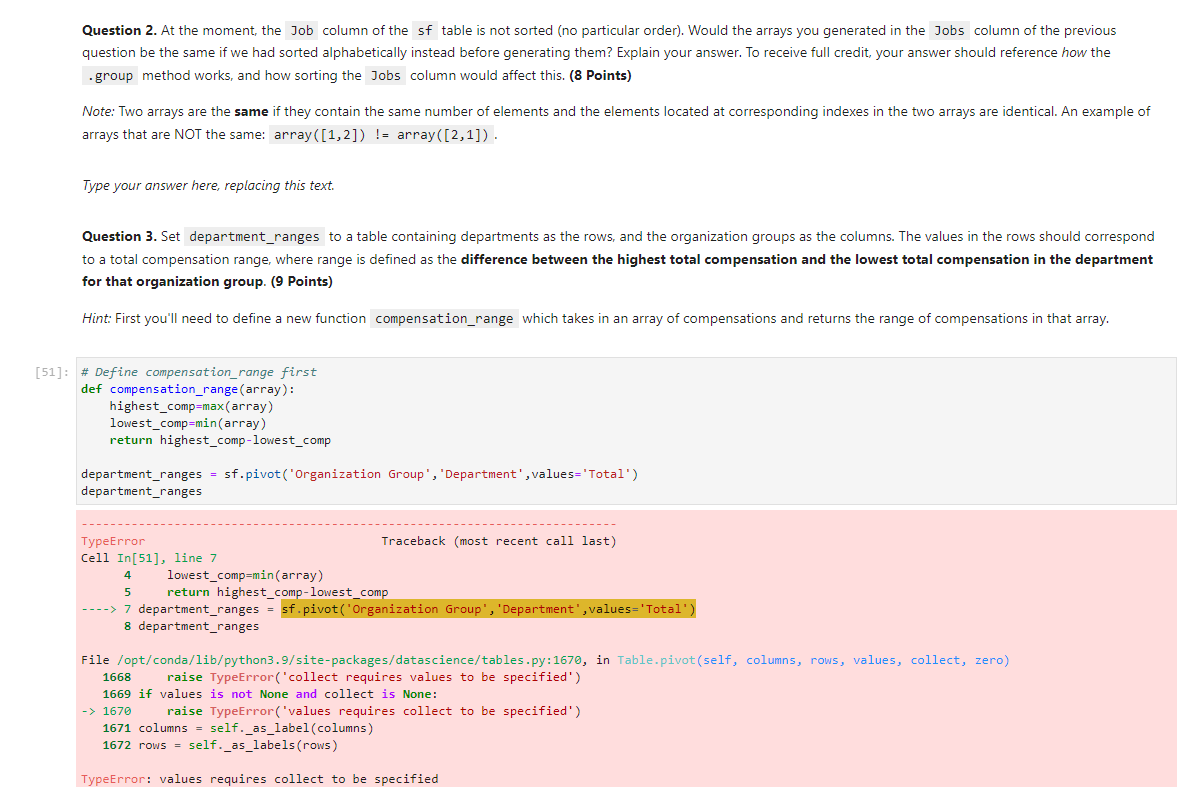This screenshot has height=806, width=1184.
Task: Select the sf table code reference
Action: [424, 30]
